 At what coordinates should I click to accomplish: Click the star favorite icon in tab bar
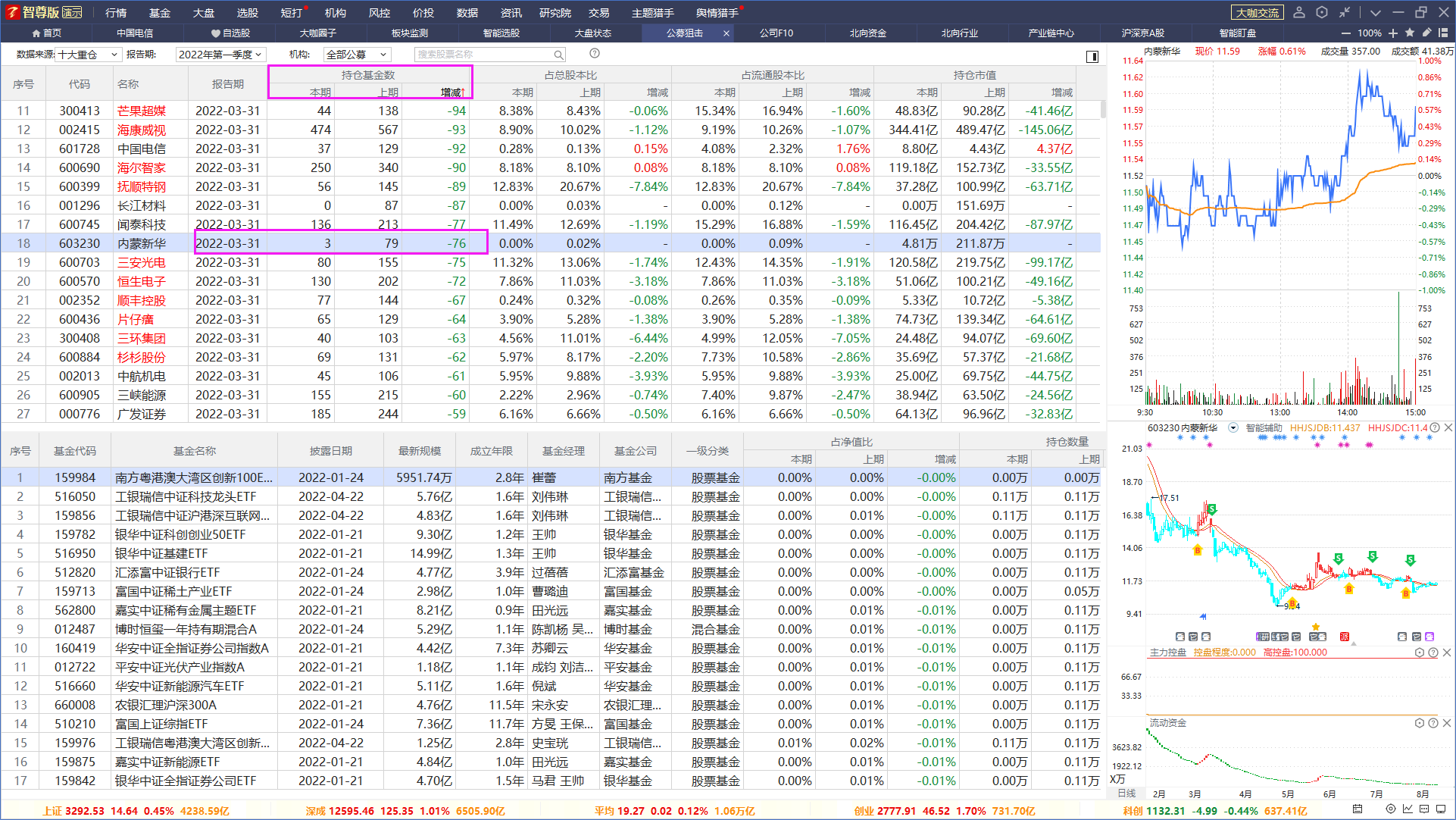tap(1410, 33)
